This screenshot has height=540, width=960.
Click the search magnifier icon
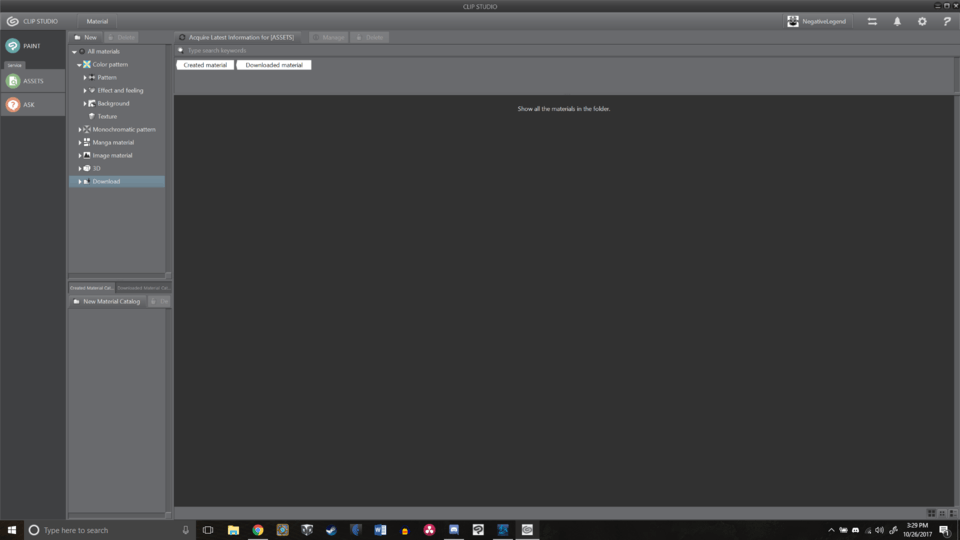tap(181, 51)
